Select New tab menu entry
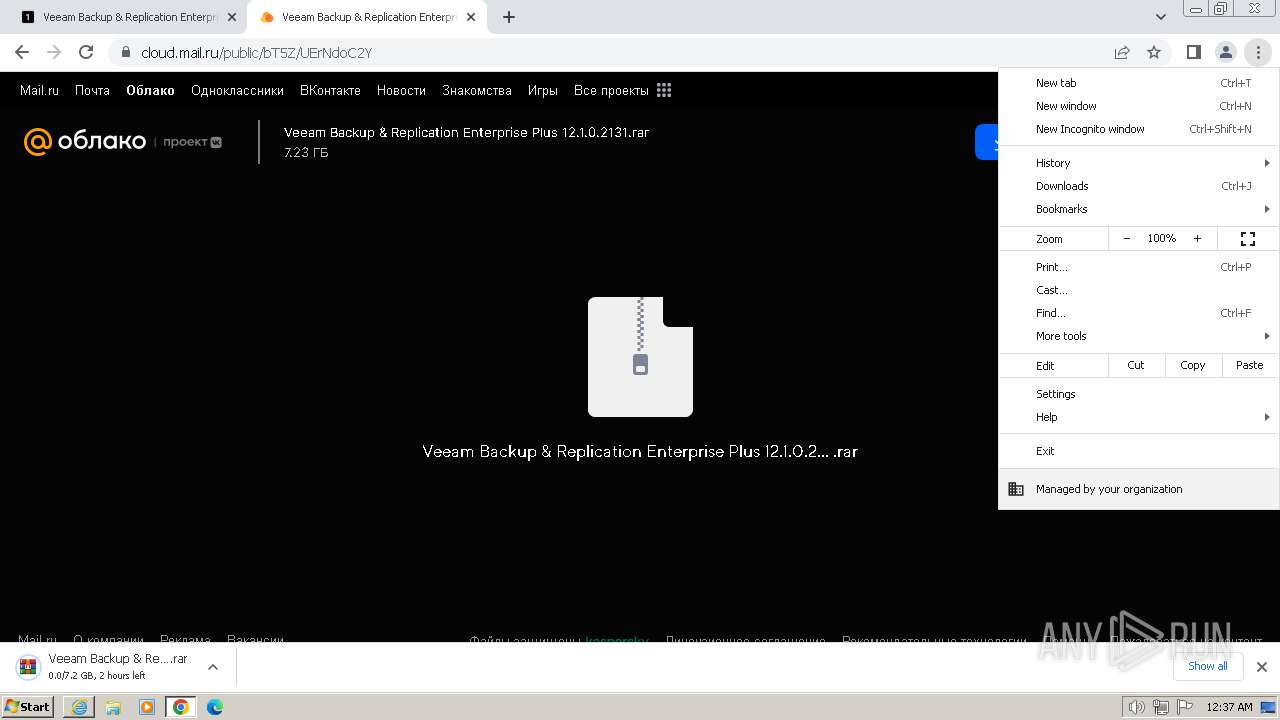This screenshot has height=720, width=1280. (1139, 83)
